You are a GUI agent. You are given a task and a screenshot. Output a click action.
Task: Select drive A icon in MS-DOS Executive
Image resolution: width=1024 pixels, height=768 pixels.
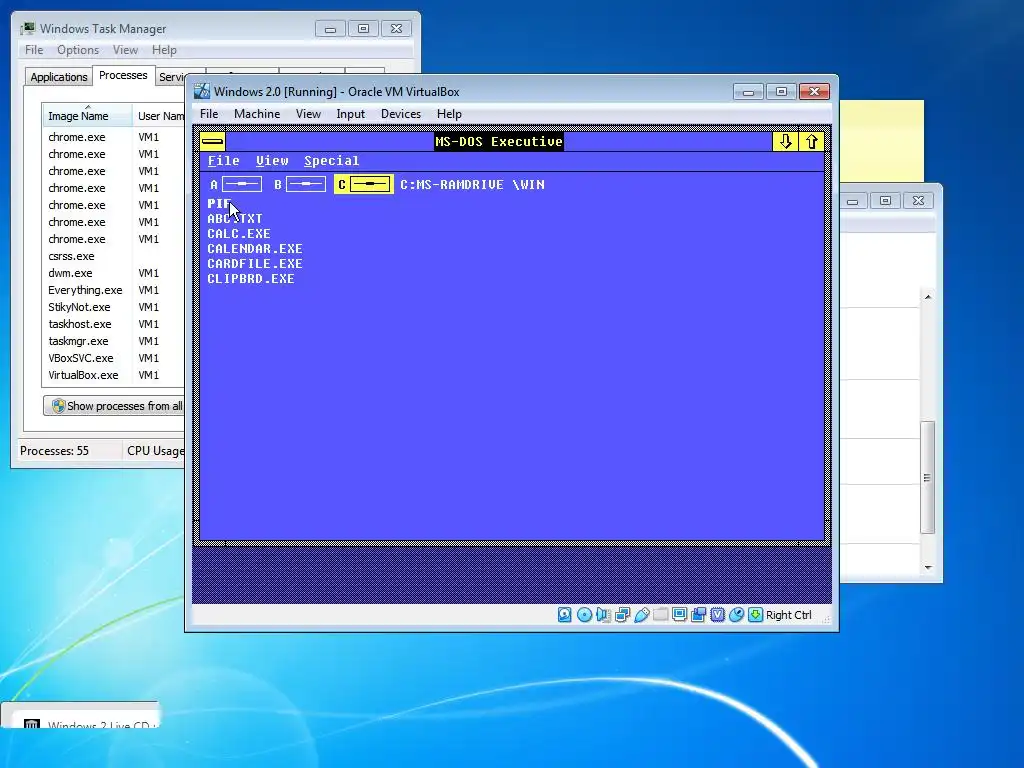(236, 185)
